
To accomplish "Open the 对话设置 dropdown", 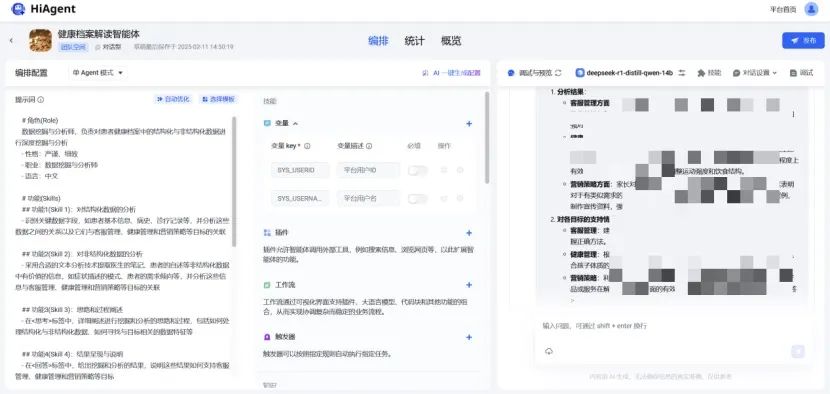I will (755, 73).
